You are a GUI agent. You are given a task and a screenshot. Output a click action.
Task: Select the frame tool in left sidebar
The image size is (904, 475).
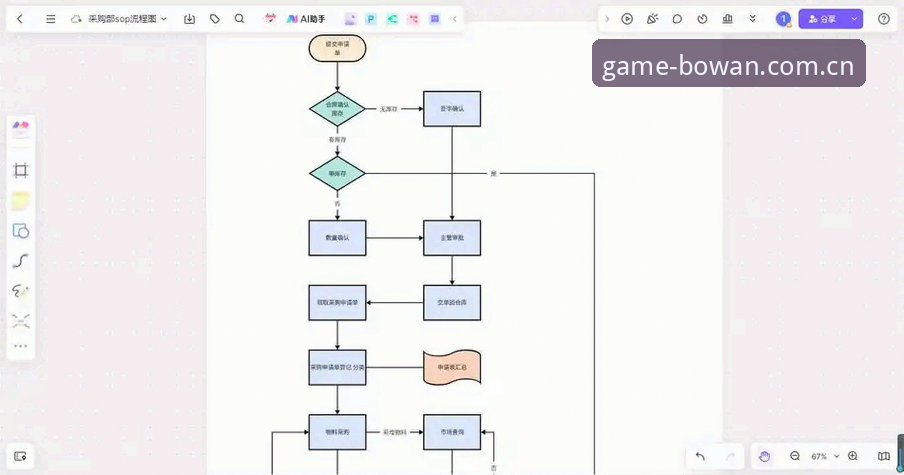pyautogui.click(x=21, y=170)
